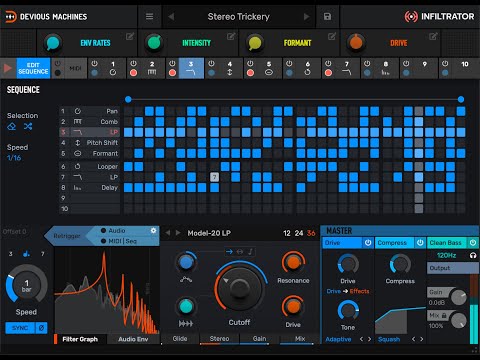Click the EDIT SEQUENCE button
This screenshot has width=480, height=360.
(33, 68)
